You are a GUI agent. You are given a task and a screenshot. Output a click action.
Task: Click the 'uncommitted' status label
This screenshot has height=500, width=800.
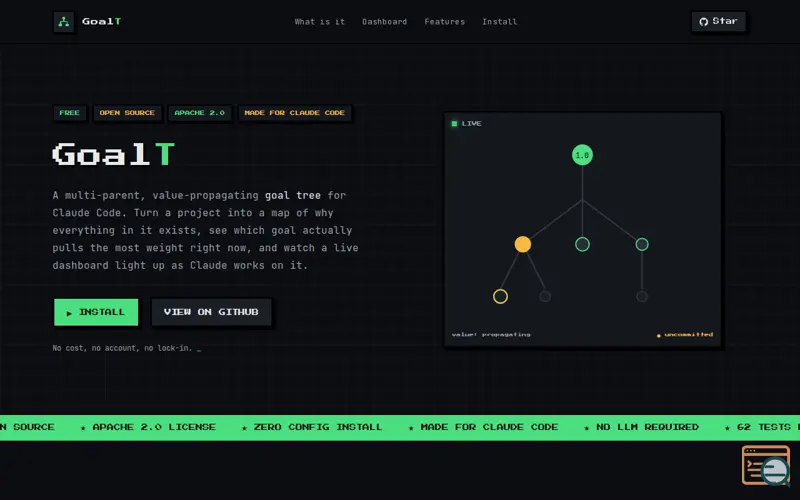685,335
